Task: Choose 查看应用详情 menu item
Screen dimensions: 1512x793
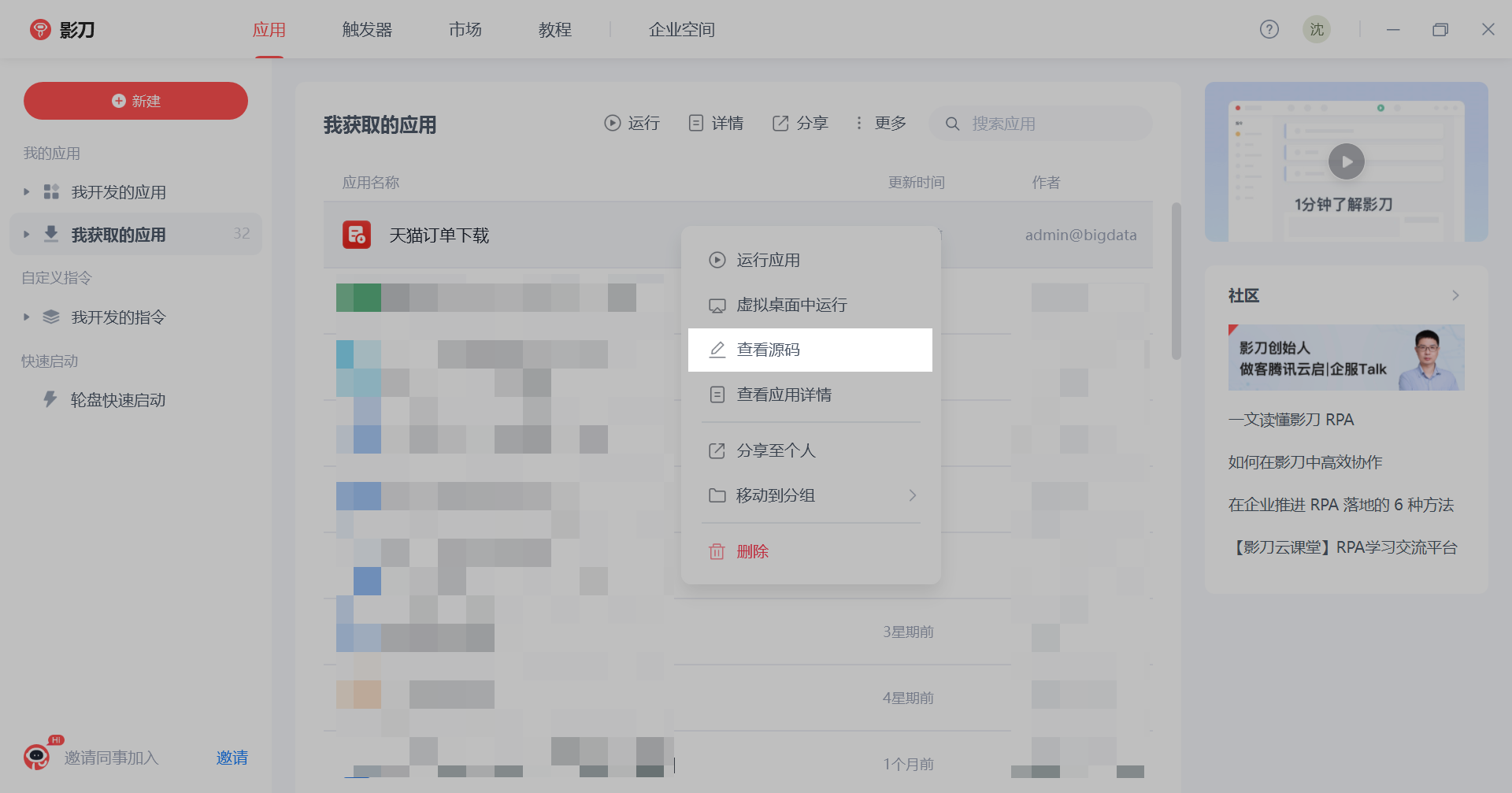Action: tap(810, 395)
